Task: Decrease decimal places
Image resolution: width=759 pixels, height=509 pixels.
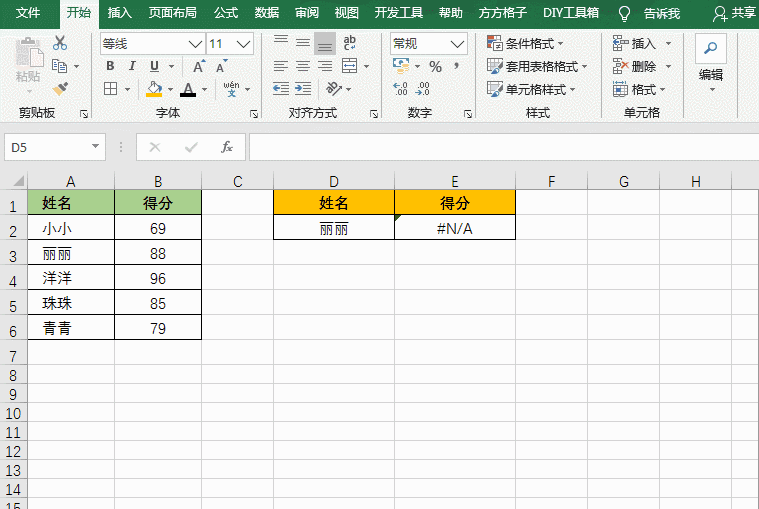Action: pyautogui.click(x=423, y=89)
